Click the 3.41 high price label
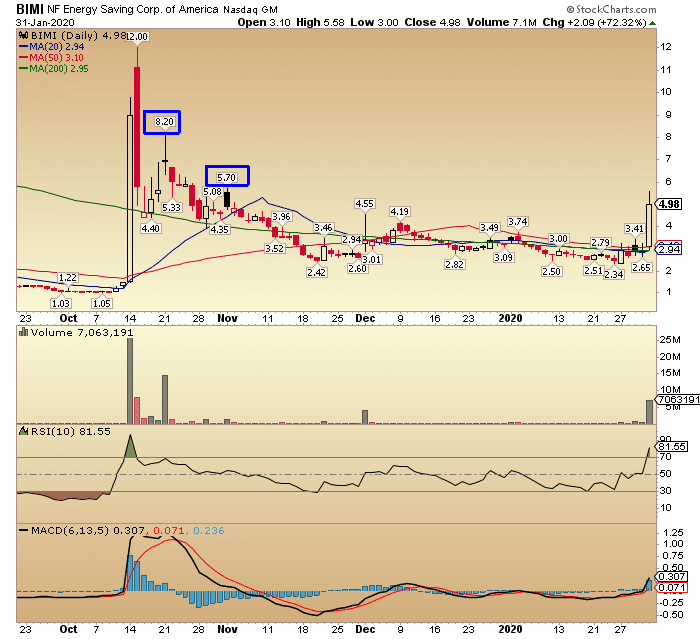This screenshot has height=639, width=700. tap(634, 229)
